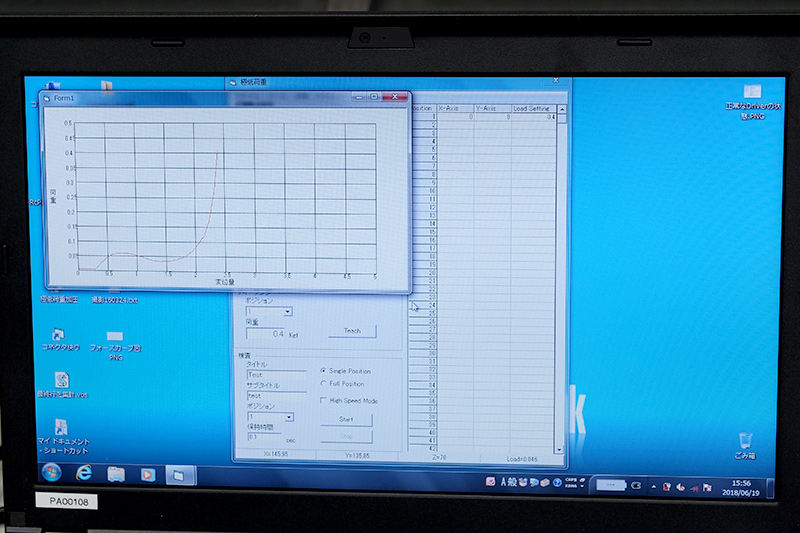The width and height of the screenshot is (800, 533).
Task: Click the Load Setting column header
Action: click(533, 109)
